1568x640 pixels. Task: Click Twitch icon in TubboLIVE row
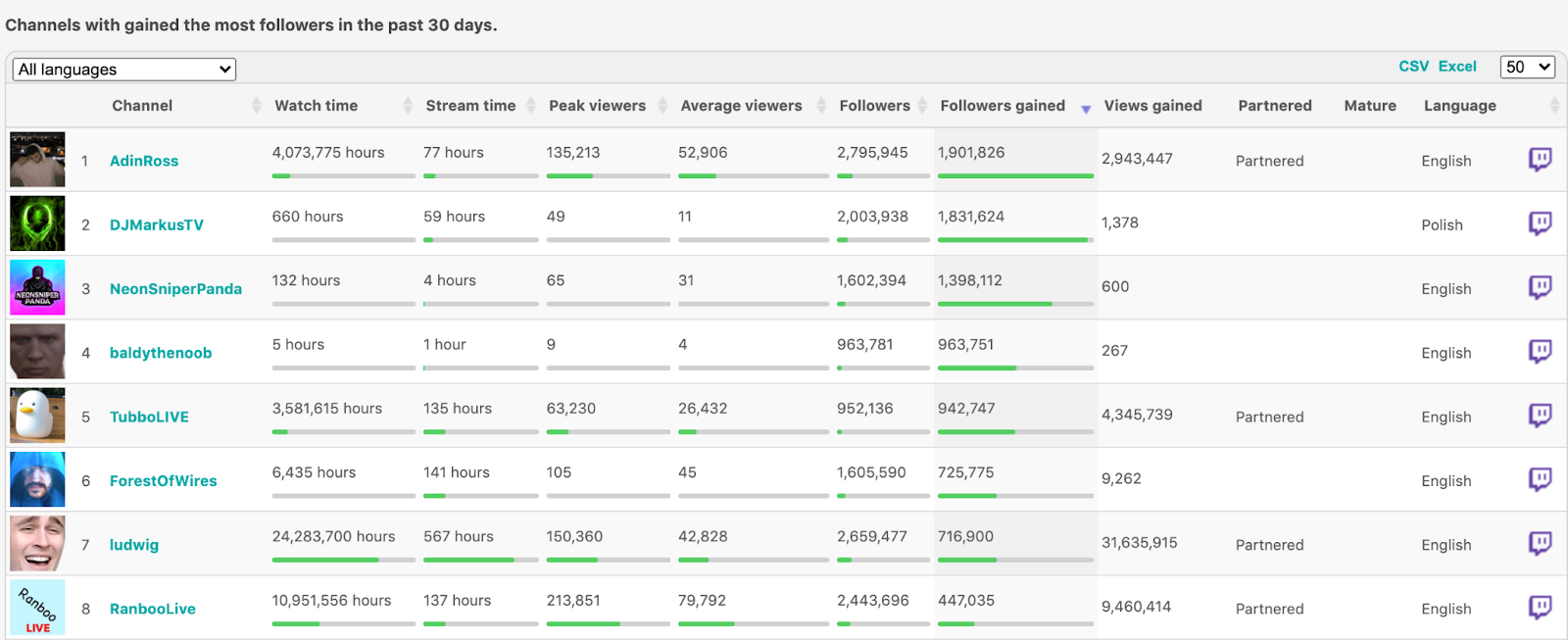point(1540,416)
